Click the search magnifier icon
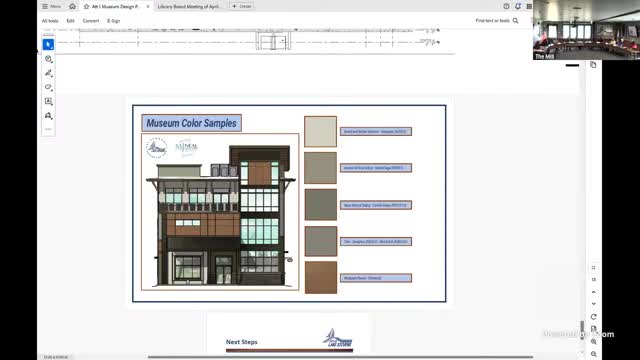The image size is (640, 360). point(516,20)
